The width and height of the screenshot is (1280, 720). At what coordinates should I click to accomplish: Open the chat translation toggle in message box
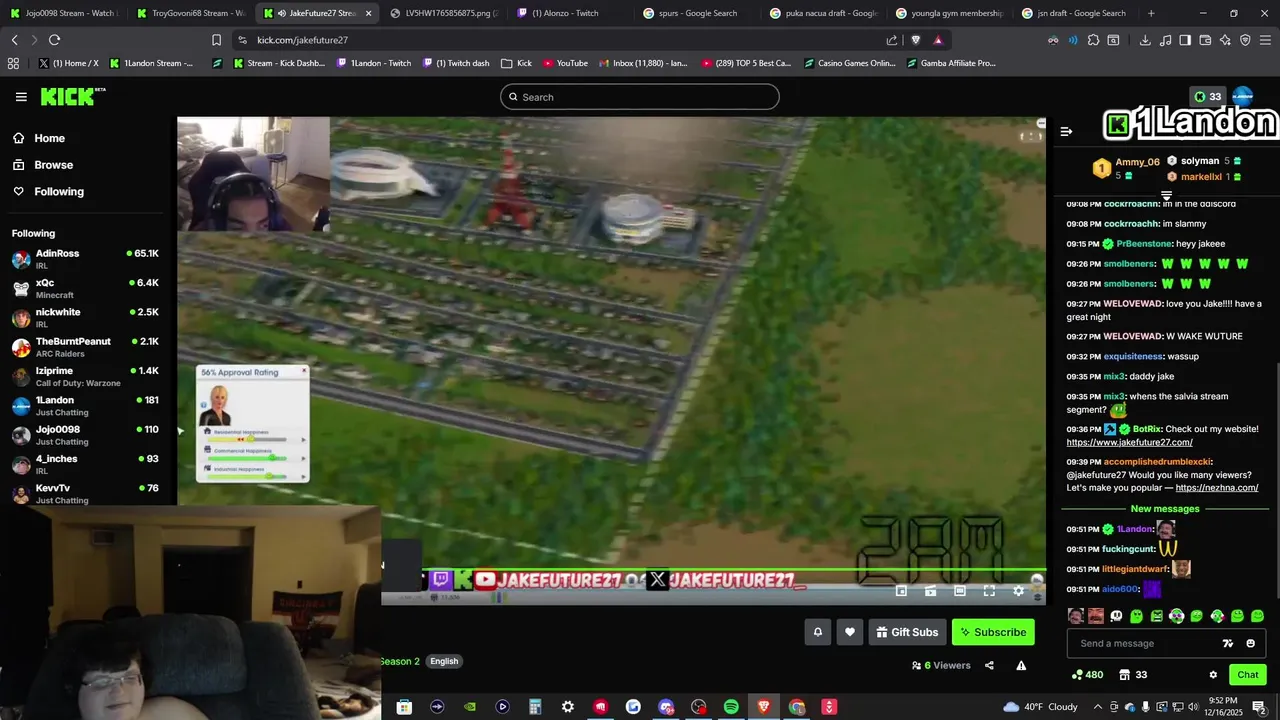(1228, 643)
